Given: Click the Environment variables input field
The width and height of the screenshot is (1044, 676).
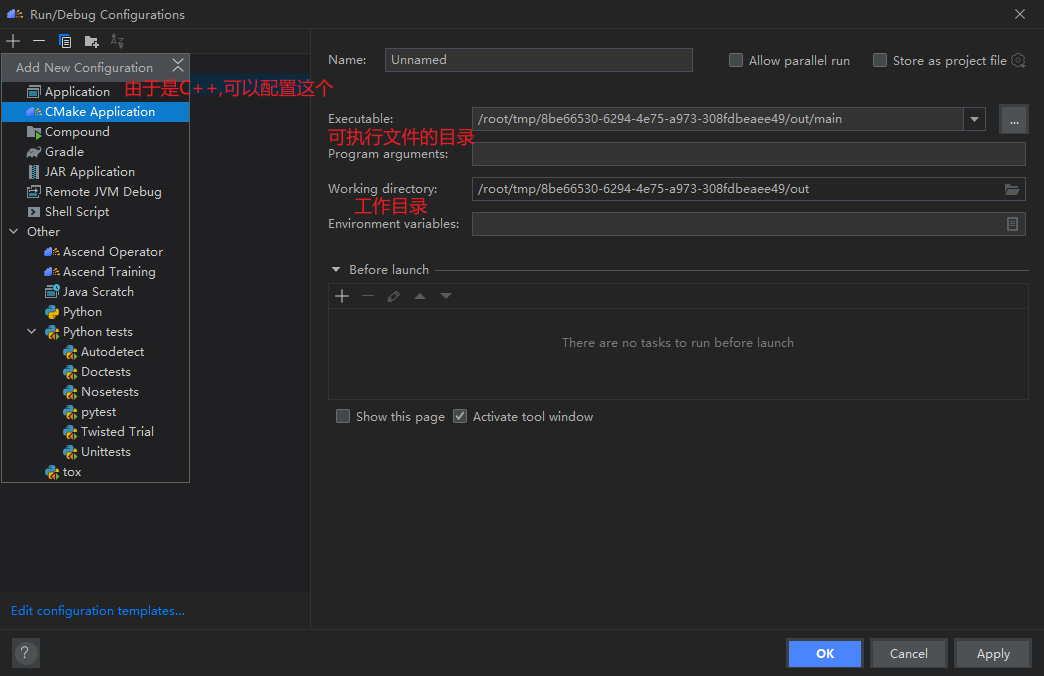Looking at the screenshot, I should 738,224.
